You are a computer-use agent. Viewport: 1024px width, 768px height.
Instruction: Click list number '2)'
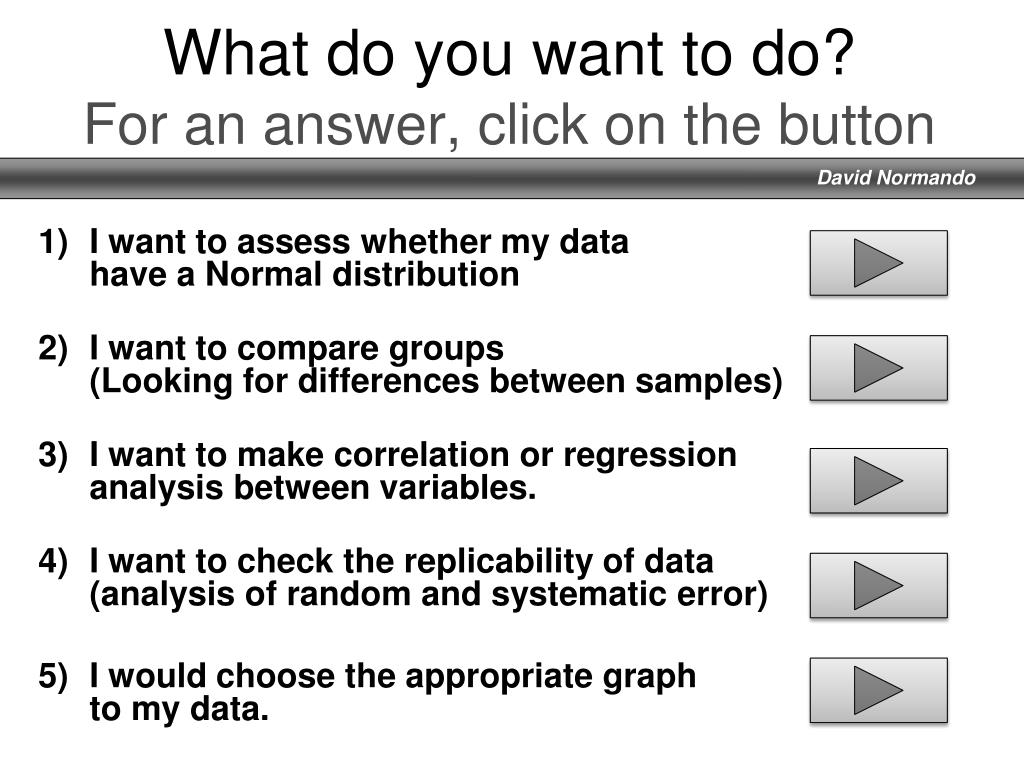click(x=53, y=349)
